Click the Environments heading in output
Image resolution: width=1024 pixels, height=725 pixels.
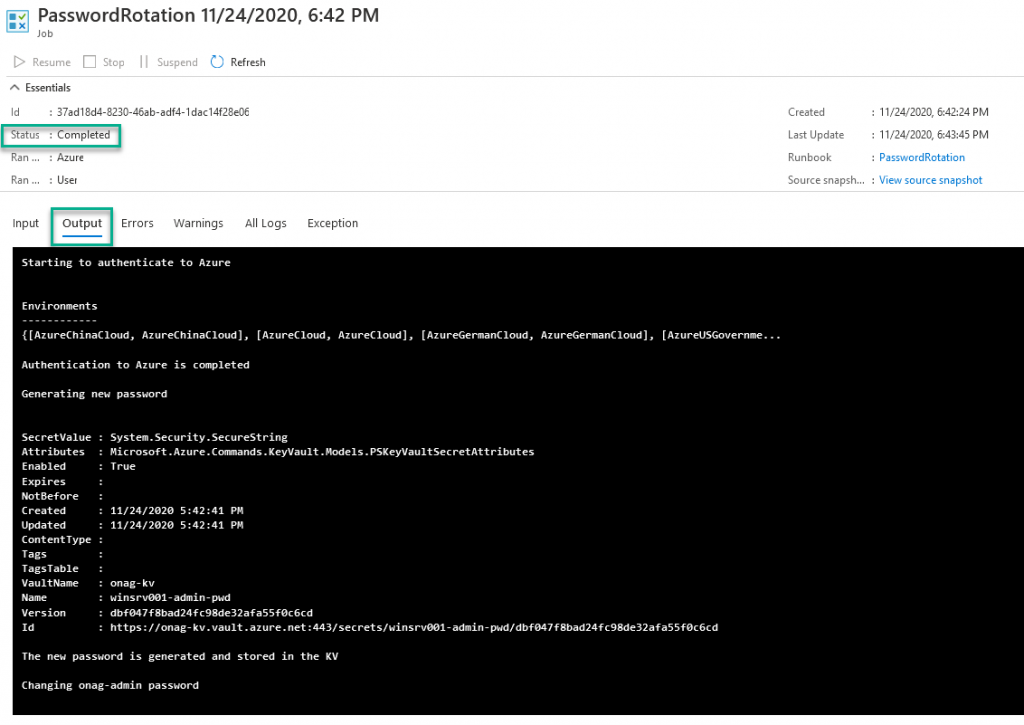point(59,306)
